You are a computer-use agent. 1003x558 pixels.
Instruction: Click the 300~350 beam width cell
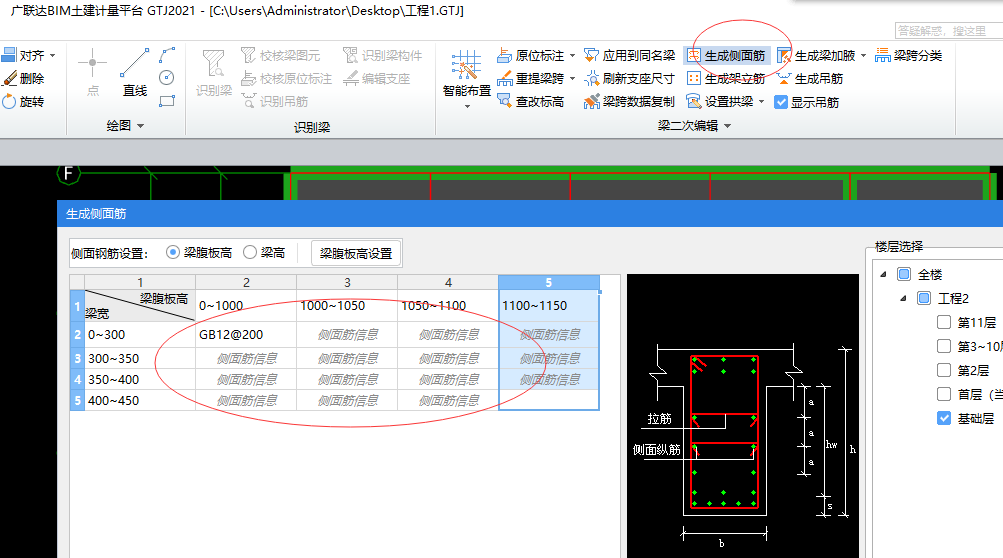tap(140, 358)
